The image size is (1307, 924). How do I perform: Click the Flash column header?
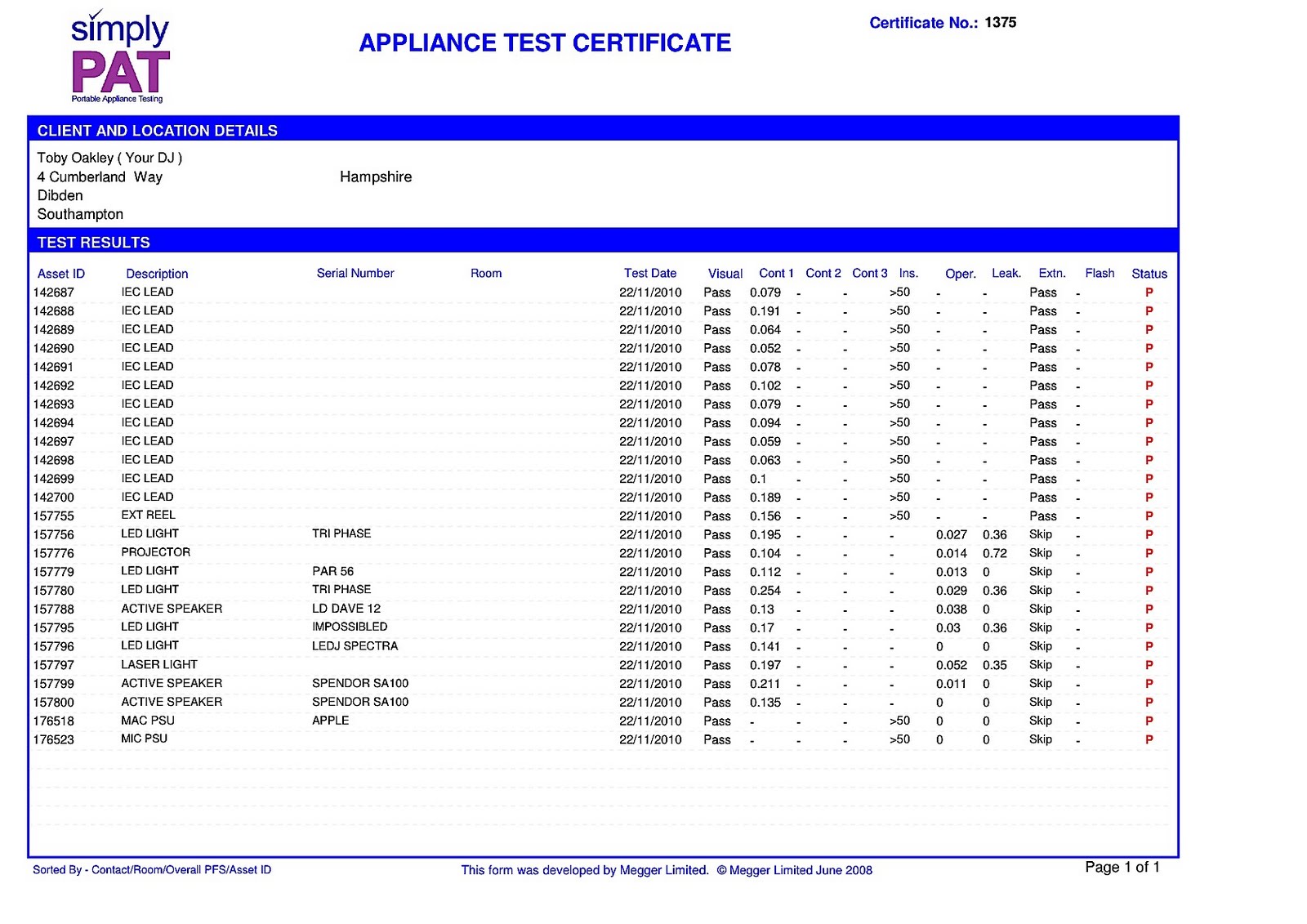1100,273
